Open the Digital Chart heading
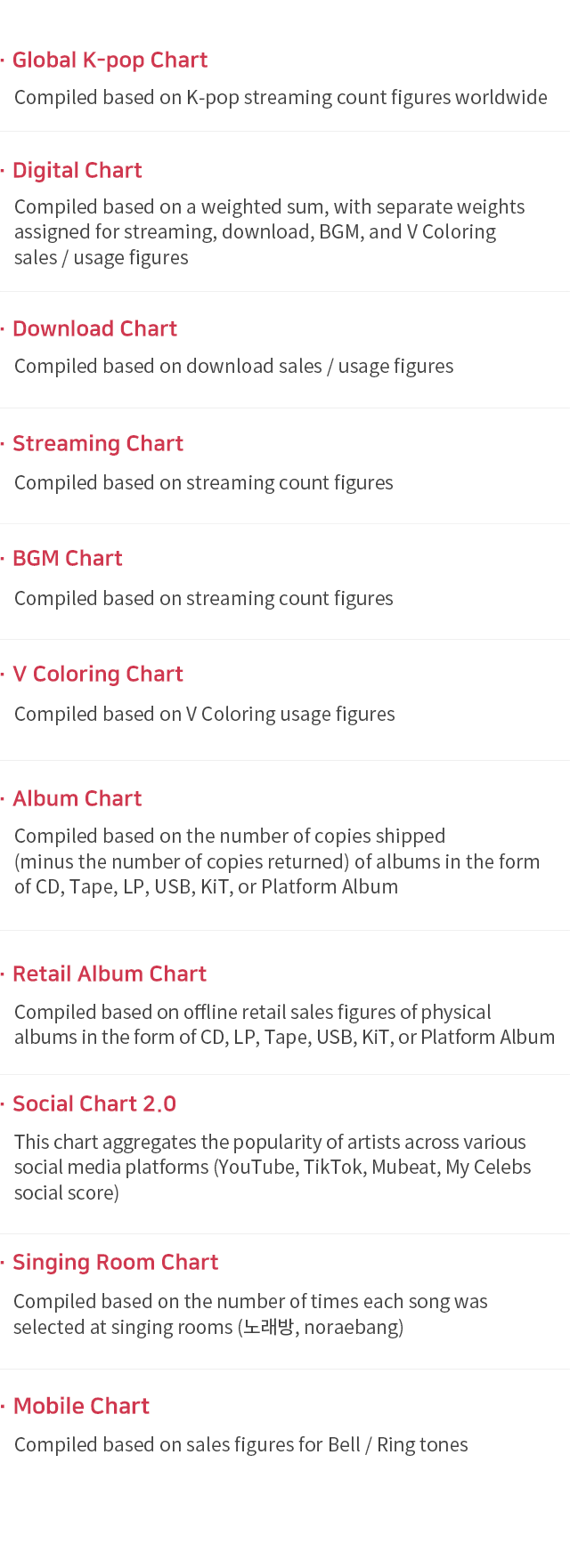 pyautogui.click(x=77, y=170)
